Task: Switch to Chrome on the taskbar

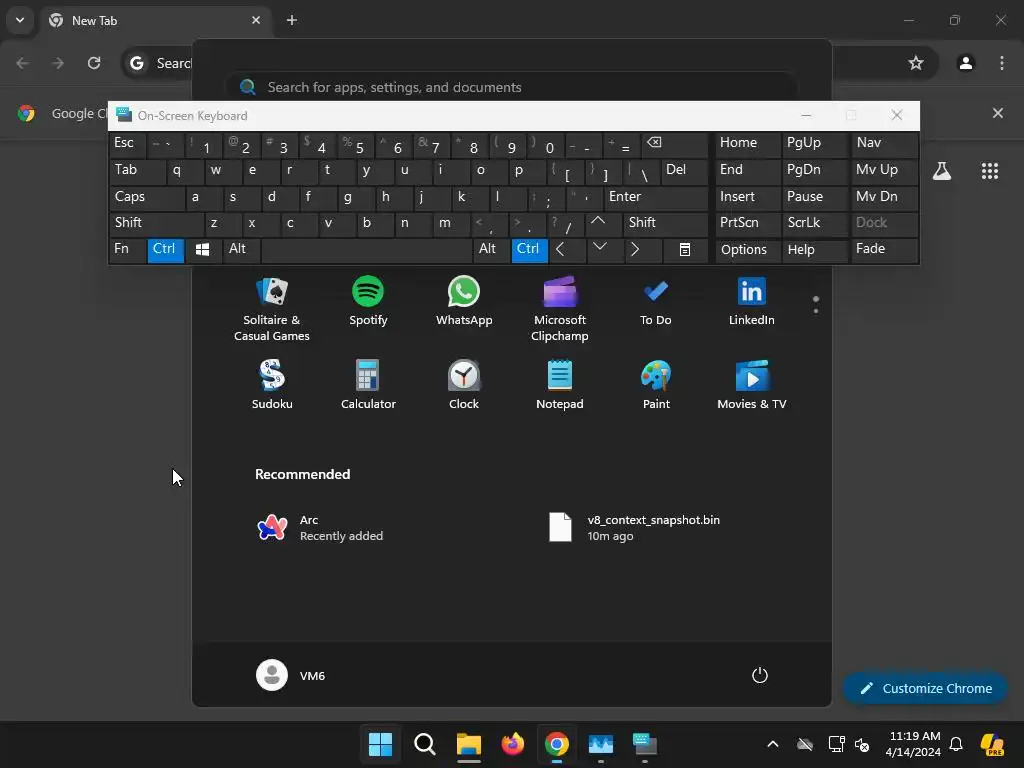Action: tap(556, 744)
